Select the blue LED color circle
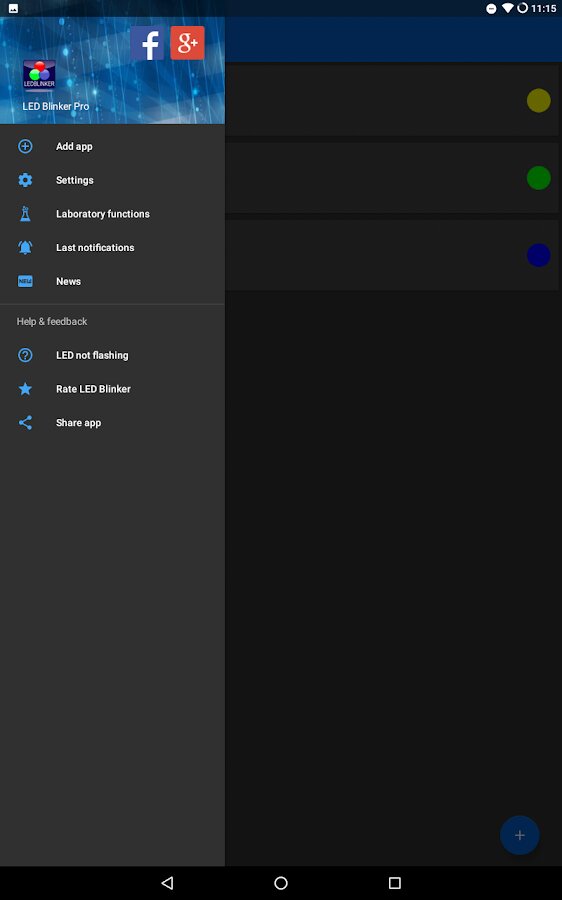This screenshot has height=900, width=562. (538, 255)
